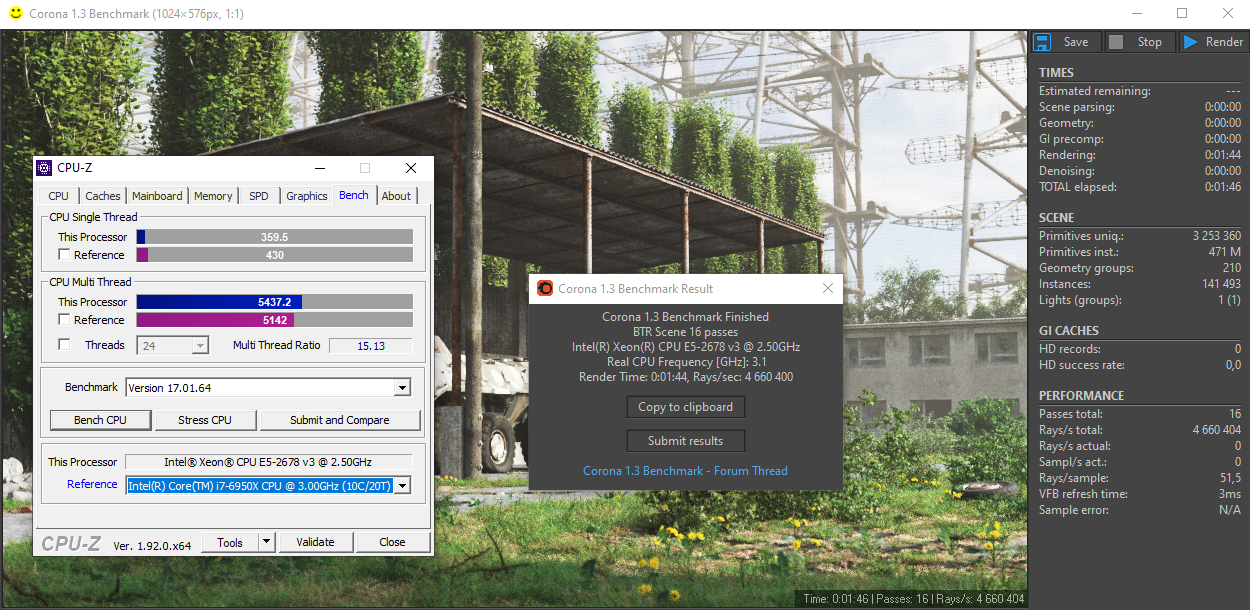Screen dimensions: 1250x610
Task: Close the Corona Benchmark Result dialog
Action: point(827,288)
